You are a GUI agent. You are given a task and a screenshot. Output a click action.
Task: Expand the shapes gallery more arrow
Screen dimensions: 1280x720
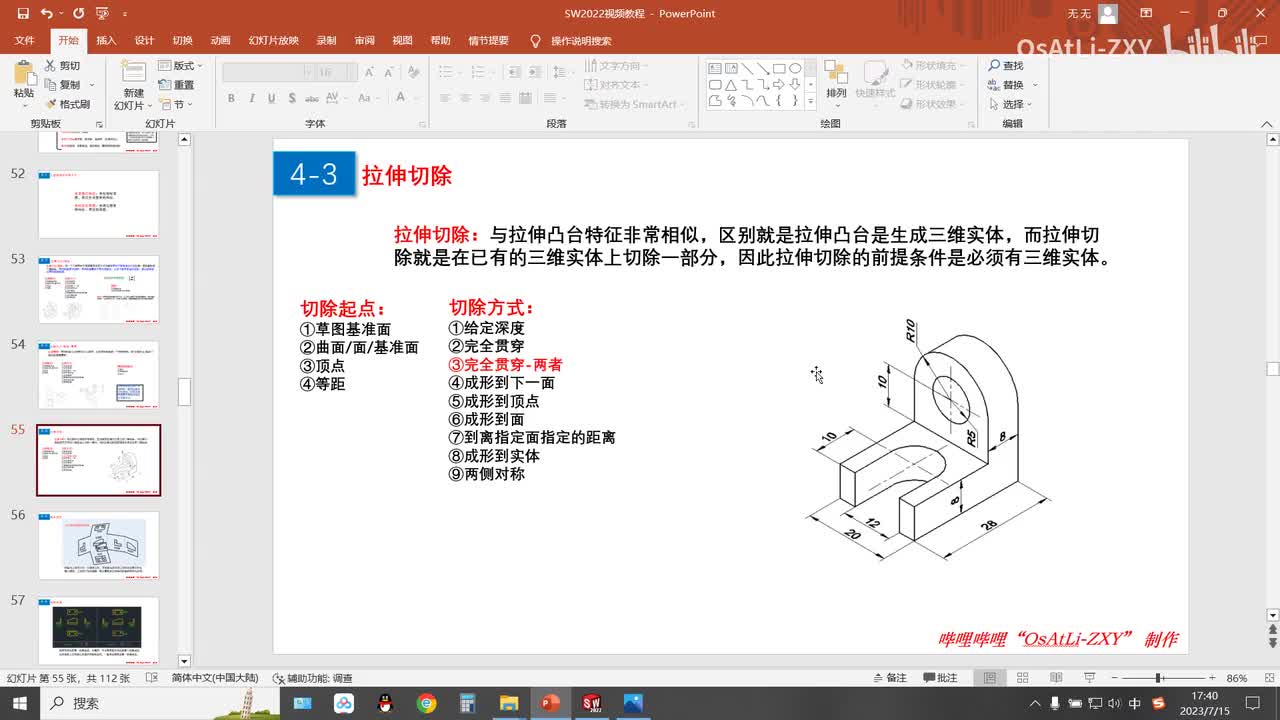point(810,101)
